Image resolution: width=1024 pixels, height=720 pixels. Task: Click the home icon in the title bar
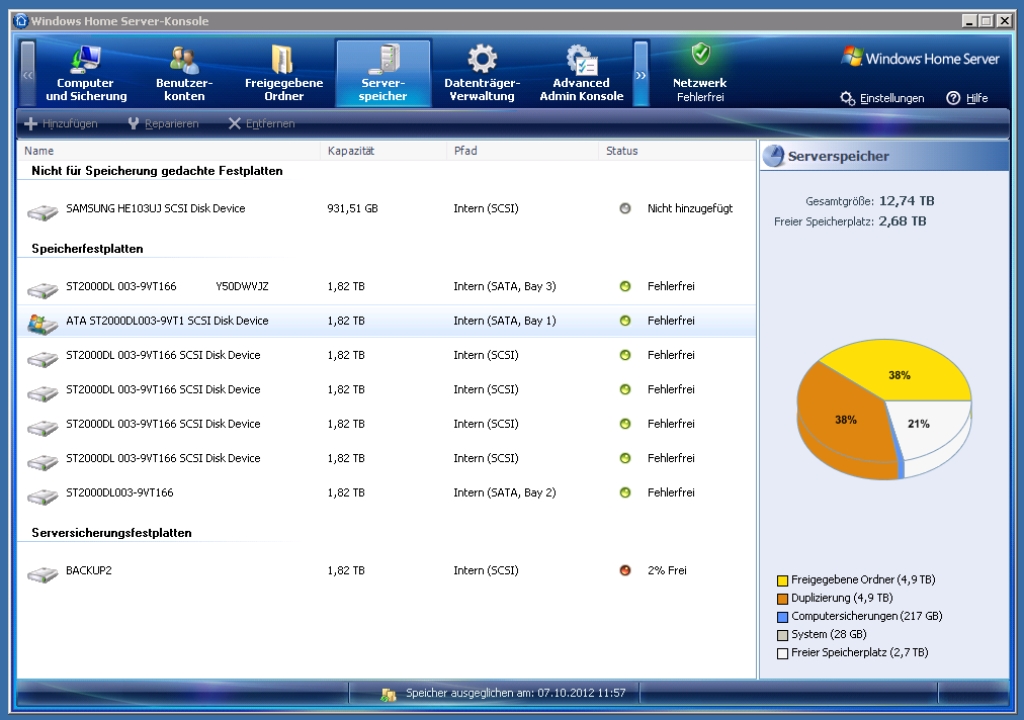(x=22, y=20)
